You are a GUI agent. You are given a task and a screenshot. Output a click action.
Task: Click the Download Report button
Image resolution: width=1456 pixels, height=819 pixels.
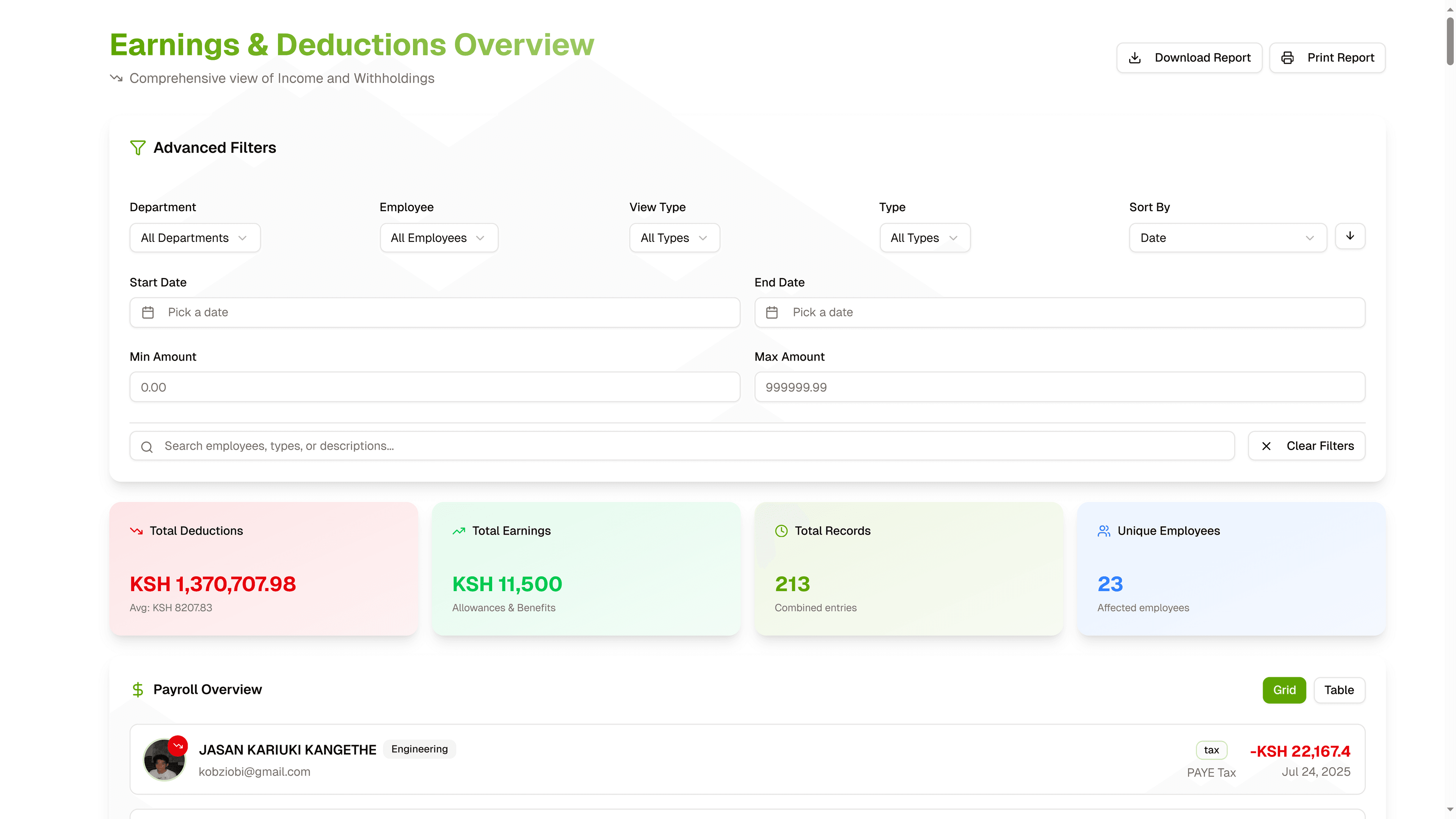tap(1189, 58)
